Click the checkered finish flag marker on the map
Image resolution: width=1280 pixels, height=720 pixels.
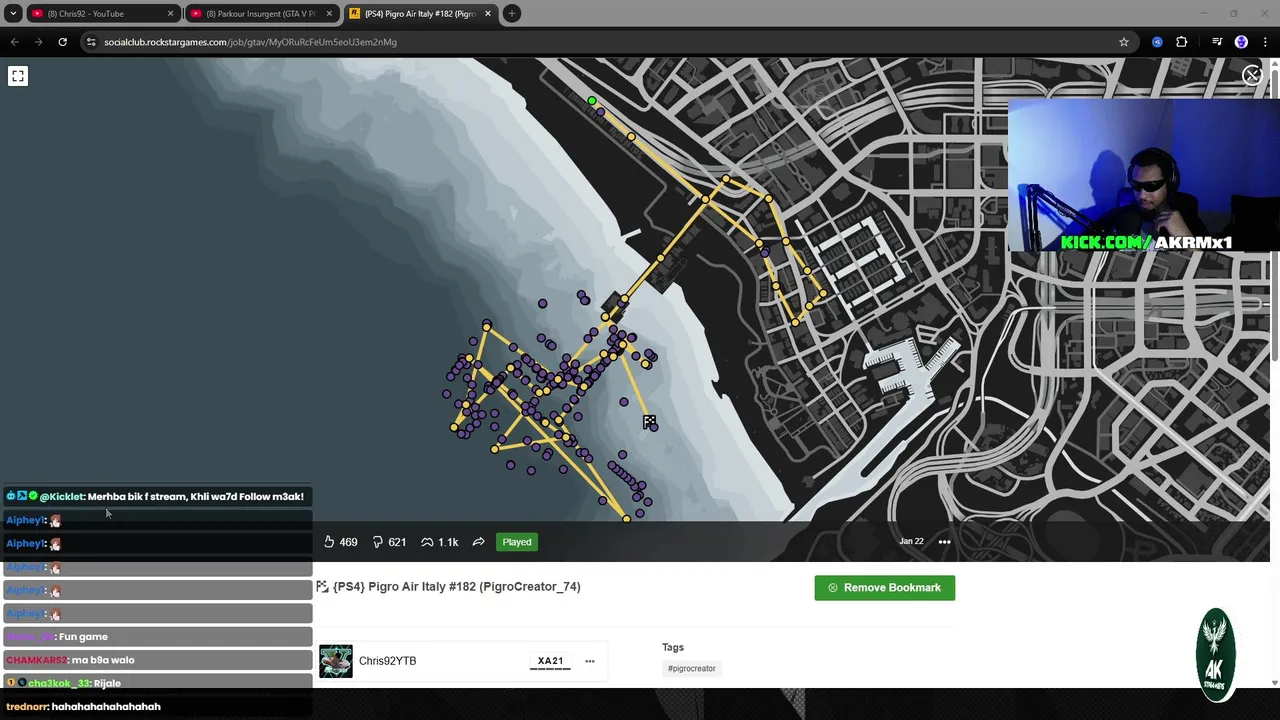coord(649,421)
